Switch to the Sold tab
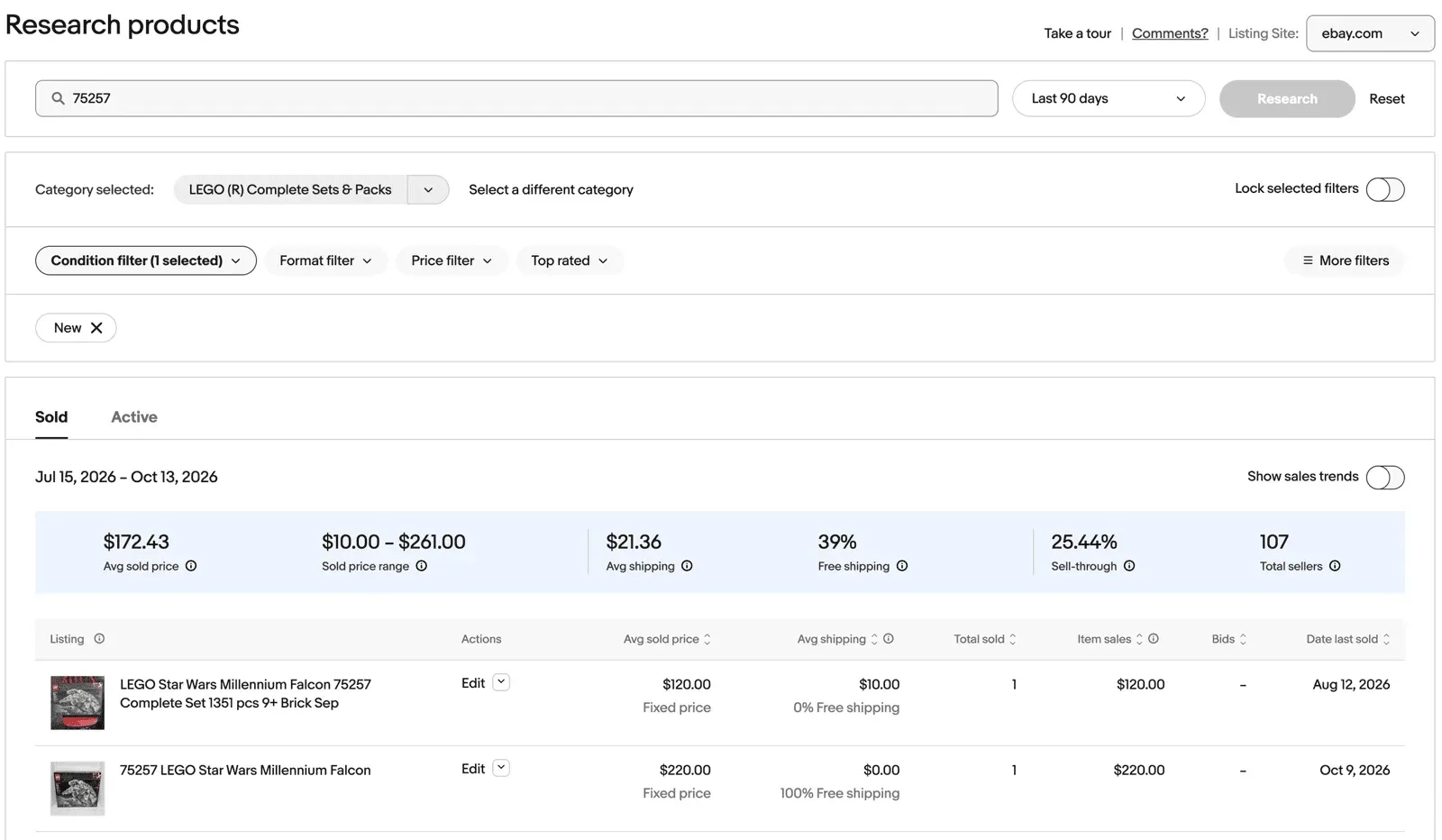This screenshot has width=1442, height=840. point(51,417)
